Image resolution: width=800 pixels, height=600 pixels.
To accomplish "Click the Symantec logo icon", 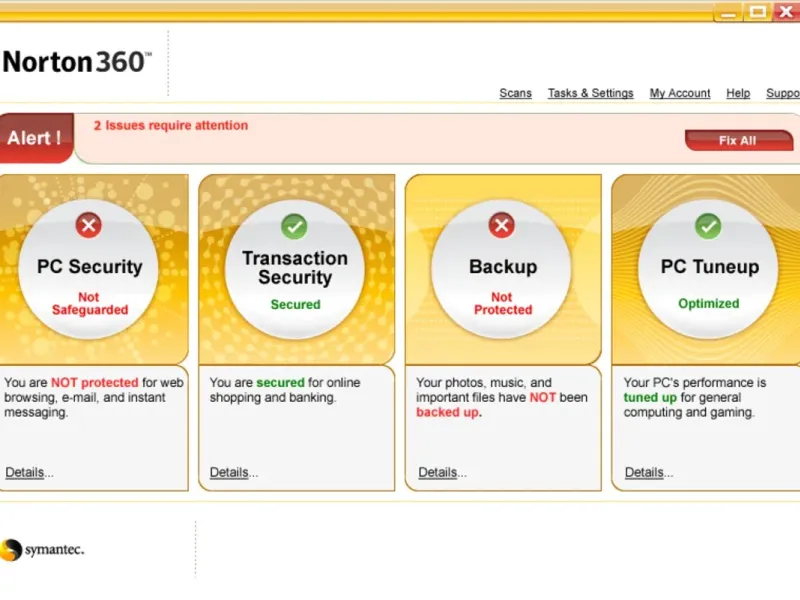I will (x=10, y=550).
